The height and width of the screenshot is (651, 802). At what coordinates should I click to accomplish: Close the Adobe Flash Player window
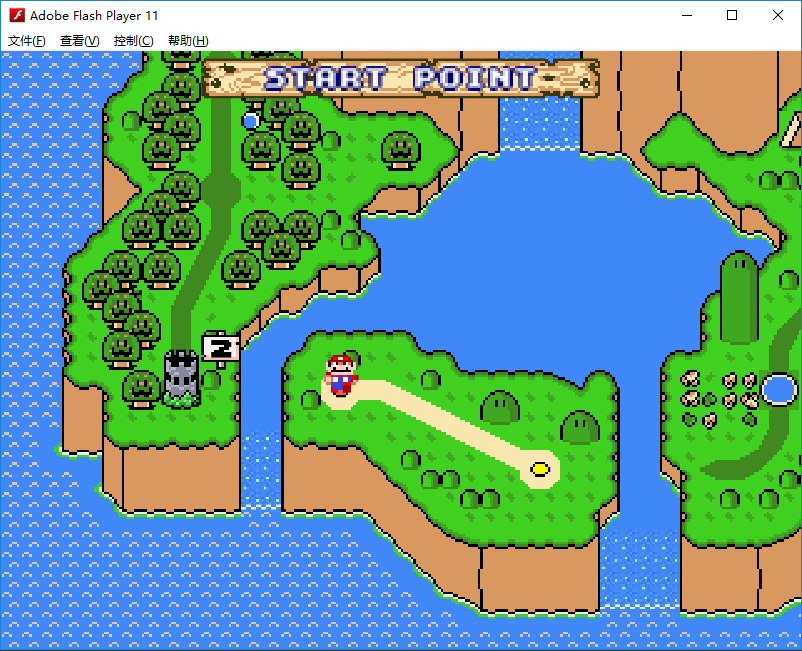[x=778, y=15]
